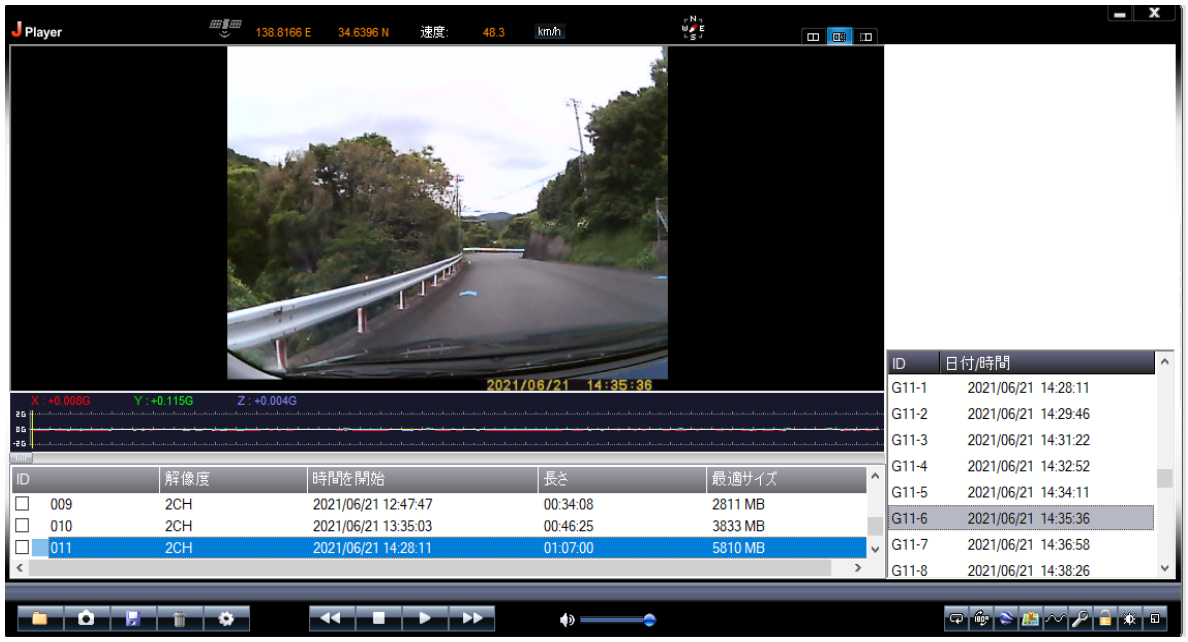Viewport: 1188px width, 642px height.
Task: Tick the checkbox for recording 011
Action: point(22,547)
